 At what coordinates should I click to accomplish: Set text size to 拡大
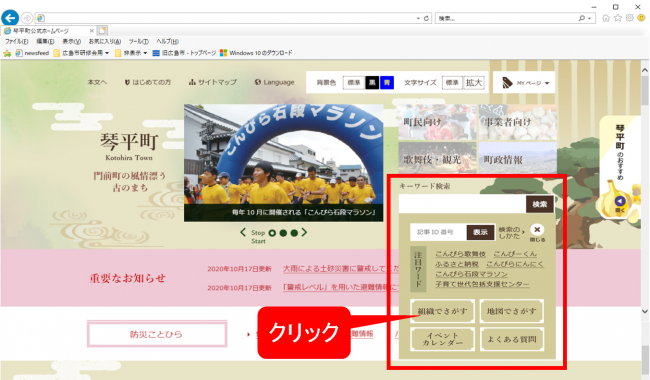click(474, 83)
